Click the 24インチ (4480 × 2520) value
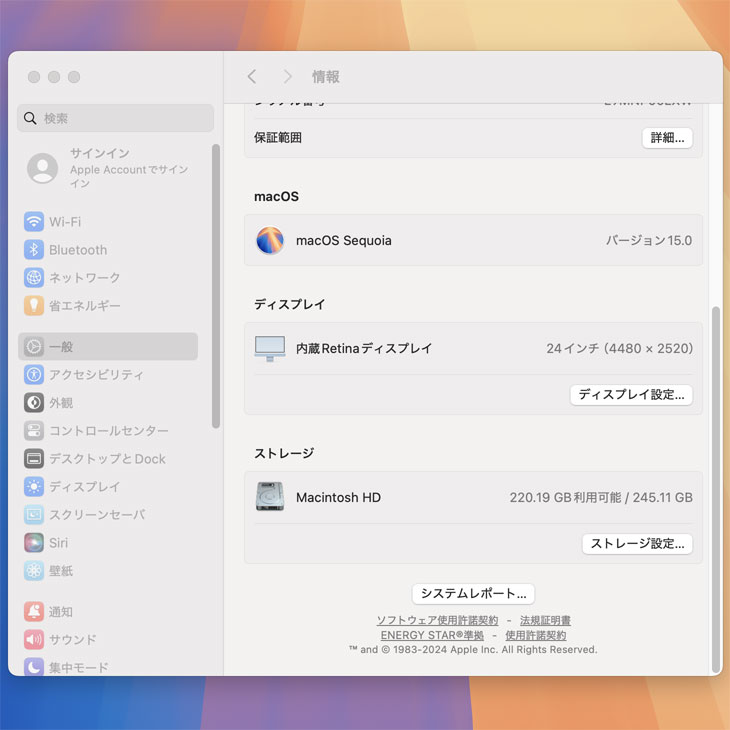The image size is (730, 730). pos(620,349)
